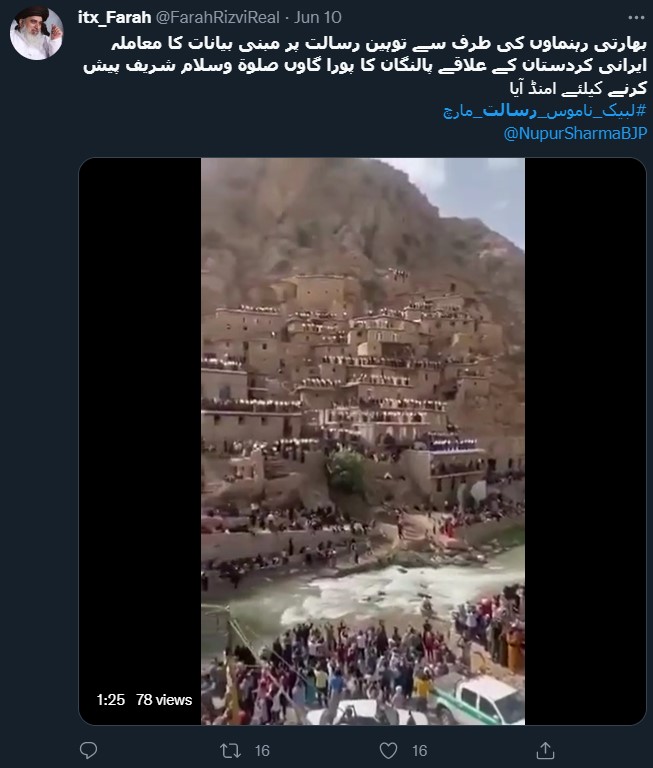The height and width of the screenshot is (768, 653).
Task: Open the @FarahRizviReal handle link
Action: click(x=218, y=18)
